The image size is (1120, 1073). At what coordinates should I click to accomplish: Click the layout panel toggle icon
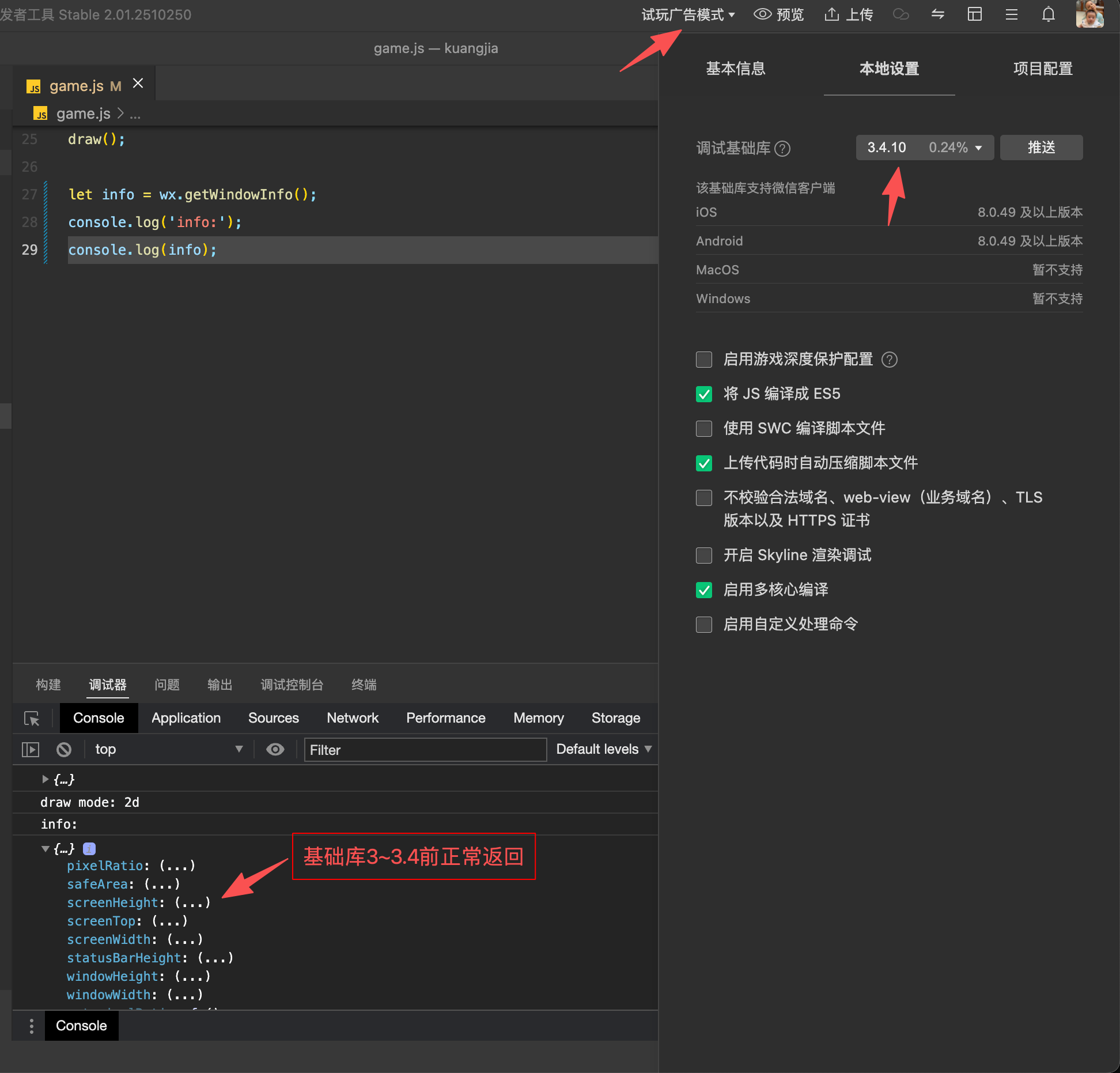pyautogui.click(x=974, y=15)
